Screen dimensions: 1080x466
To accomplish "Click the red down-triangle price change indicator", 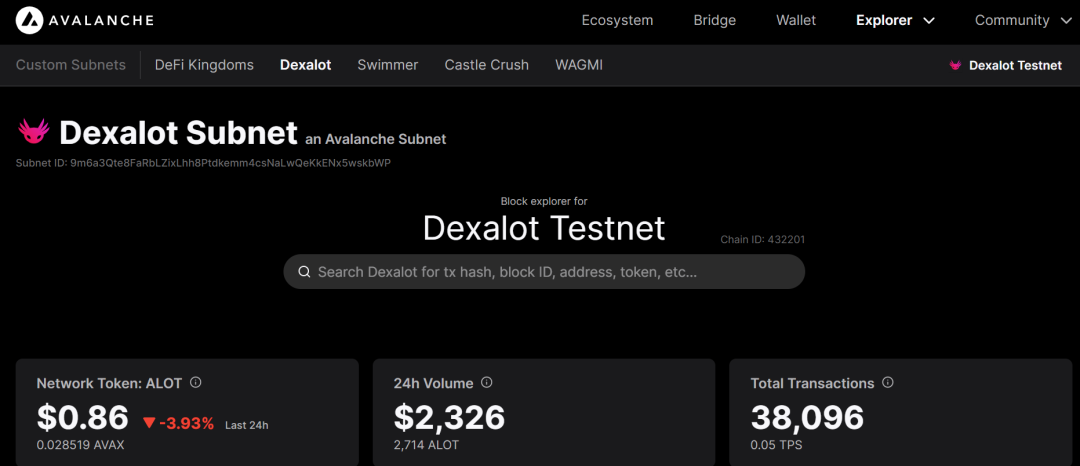I will (x=149, y=423).
